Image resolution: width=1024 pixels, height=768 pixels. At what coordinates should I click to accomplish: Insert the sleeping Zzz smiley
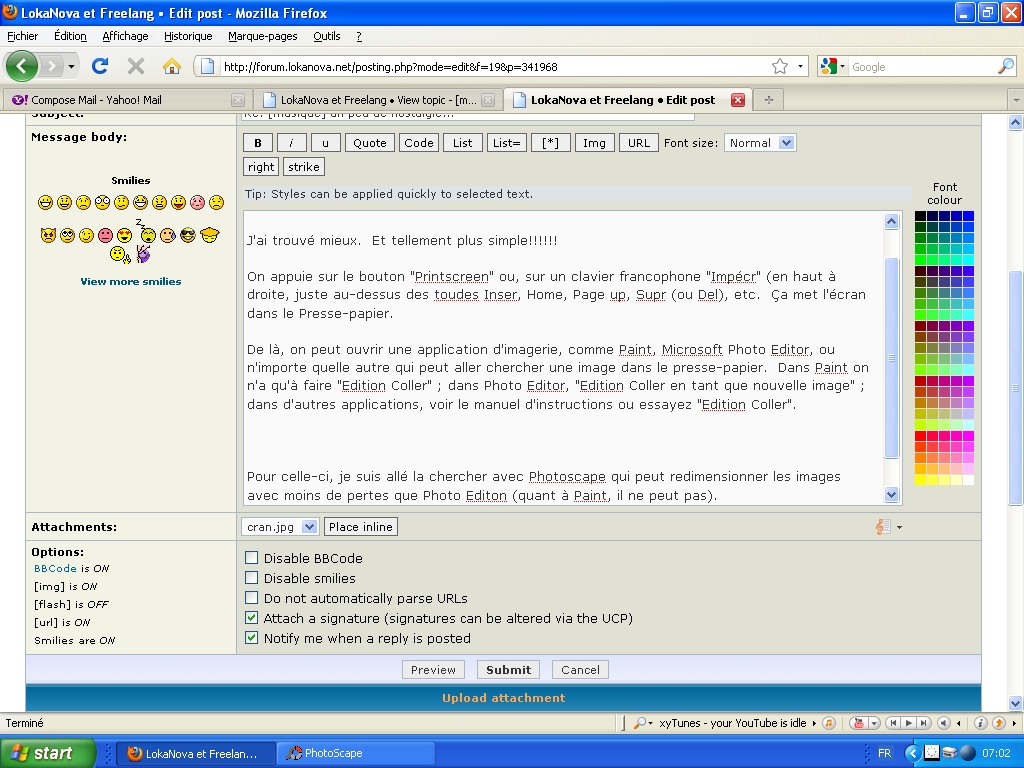147,232
